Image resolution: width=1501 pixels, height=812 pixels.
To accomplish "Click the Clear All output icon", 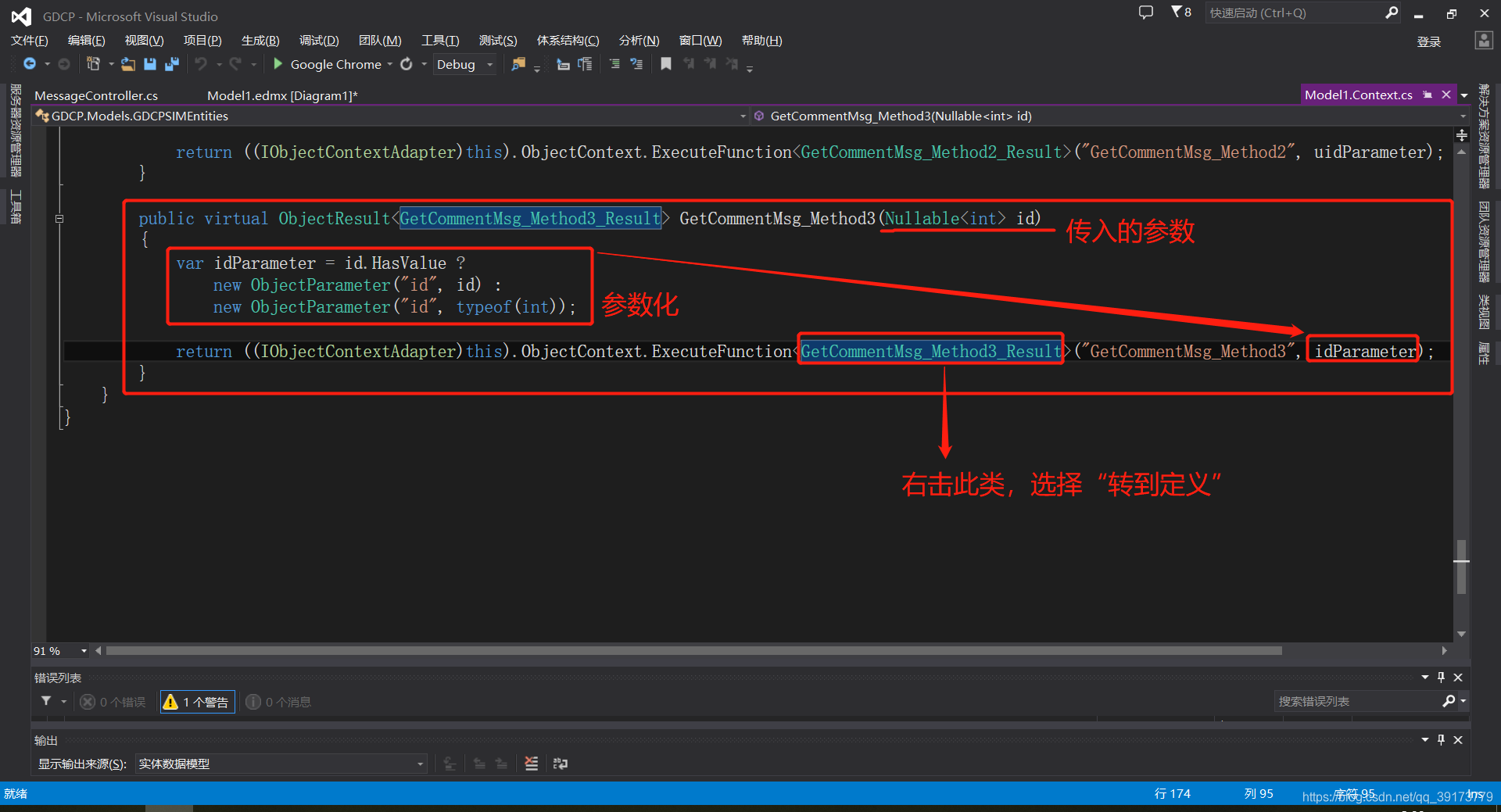I will coord(532,764).
